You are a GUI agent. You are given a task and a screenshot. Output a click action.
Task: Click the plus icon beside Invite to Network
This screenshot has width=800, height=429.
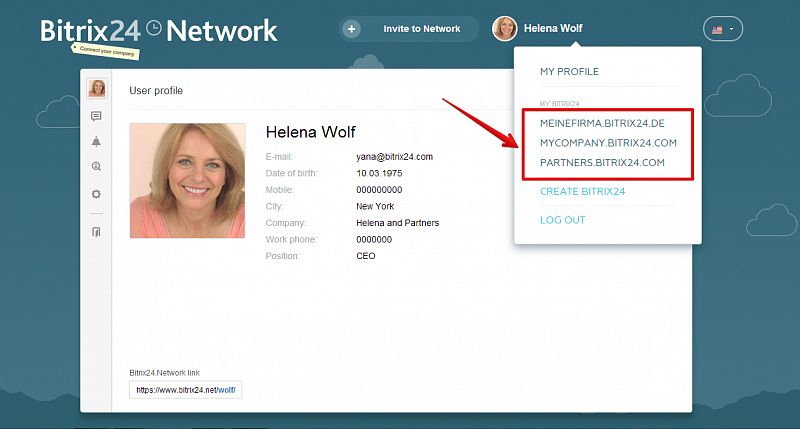352,29
